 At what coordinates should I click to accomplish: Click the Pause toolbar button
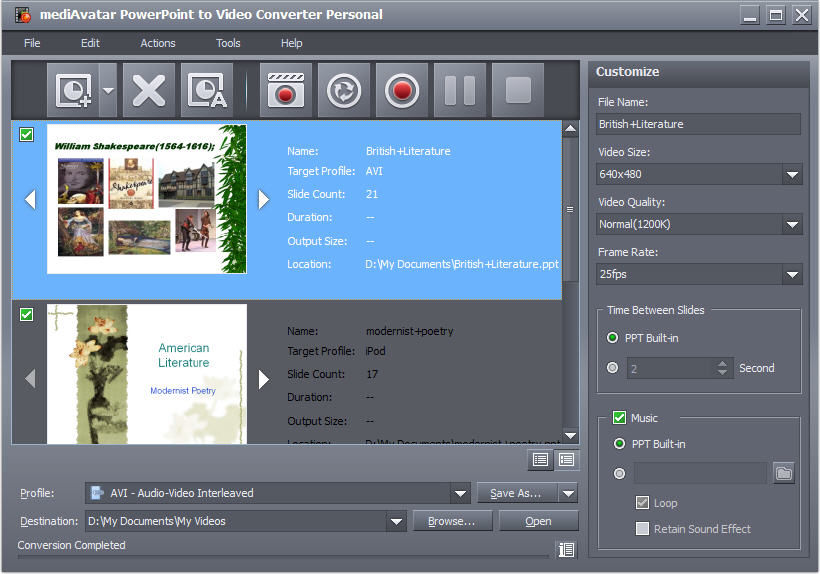(x=460, y=90)
